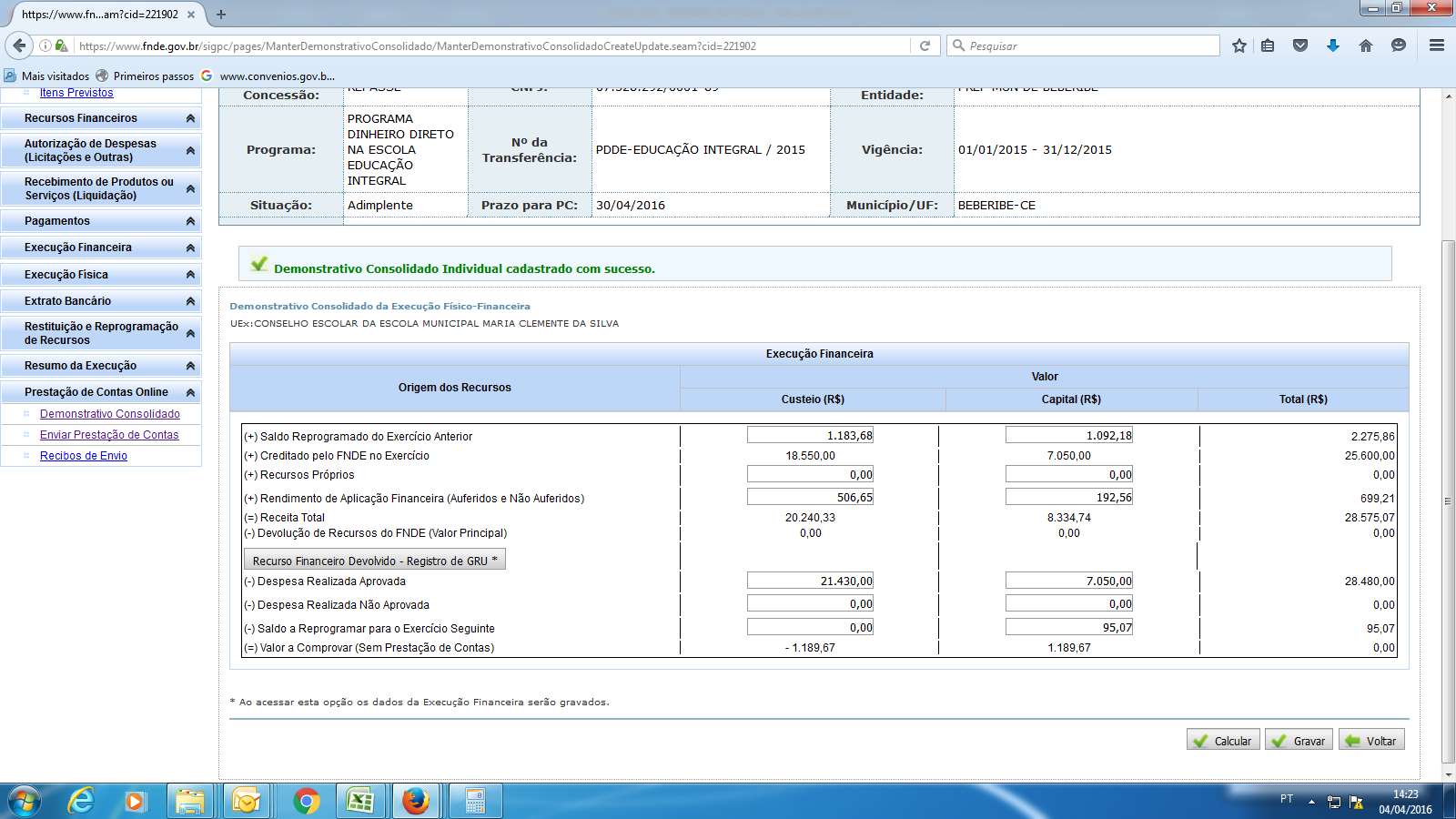Click the page vertical scrollbar
This screenshot has width=1456, height=819.
point(1448,500)
